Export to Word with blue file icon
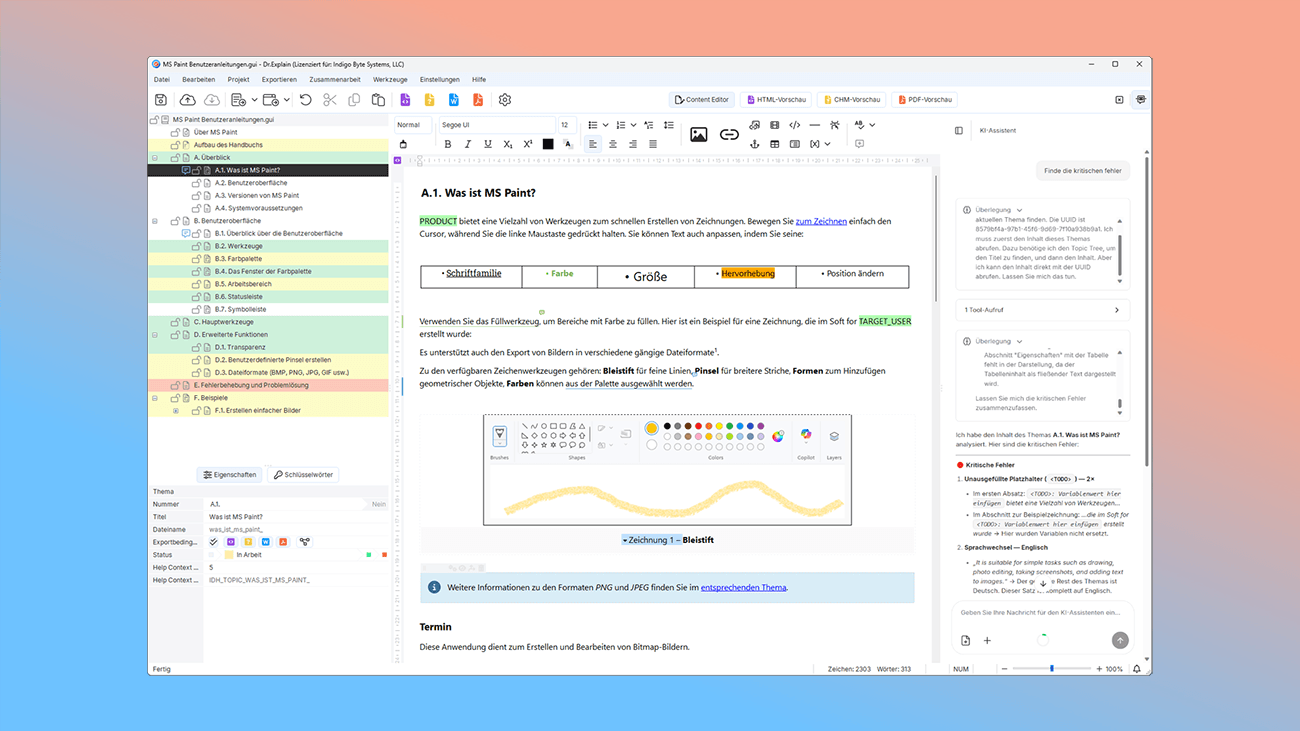 [453, 100]
